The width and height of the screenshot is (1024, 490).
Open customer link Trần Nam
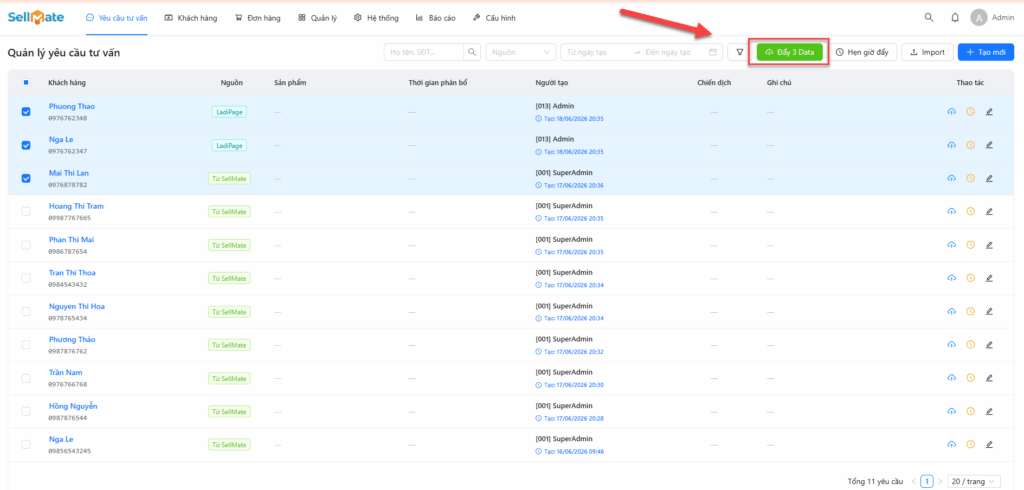[x=67, y=372]
